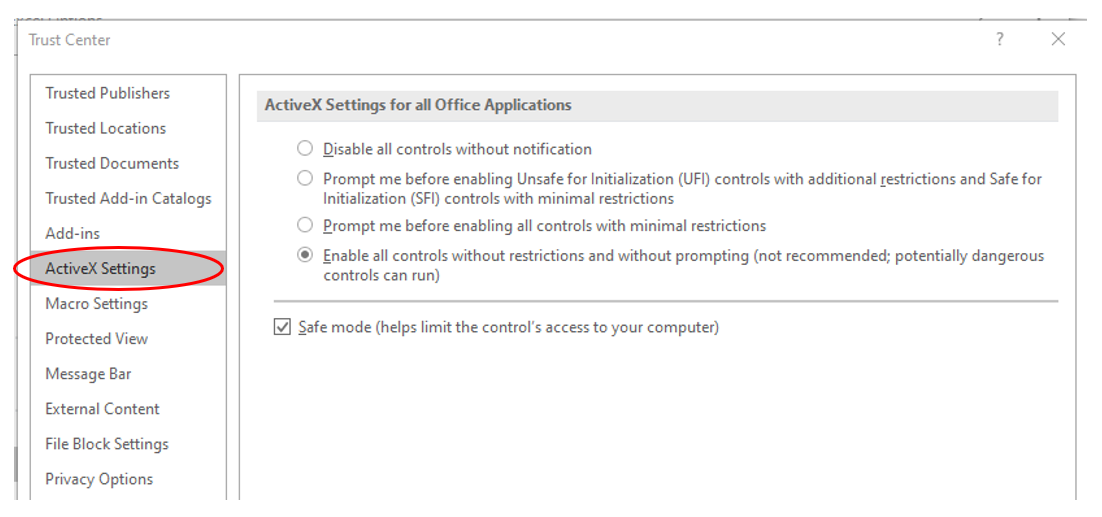Open Protected View settings
The image size is (1102, 517).
[x=97, y=338]
